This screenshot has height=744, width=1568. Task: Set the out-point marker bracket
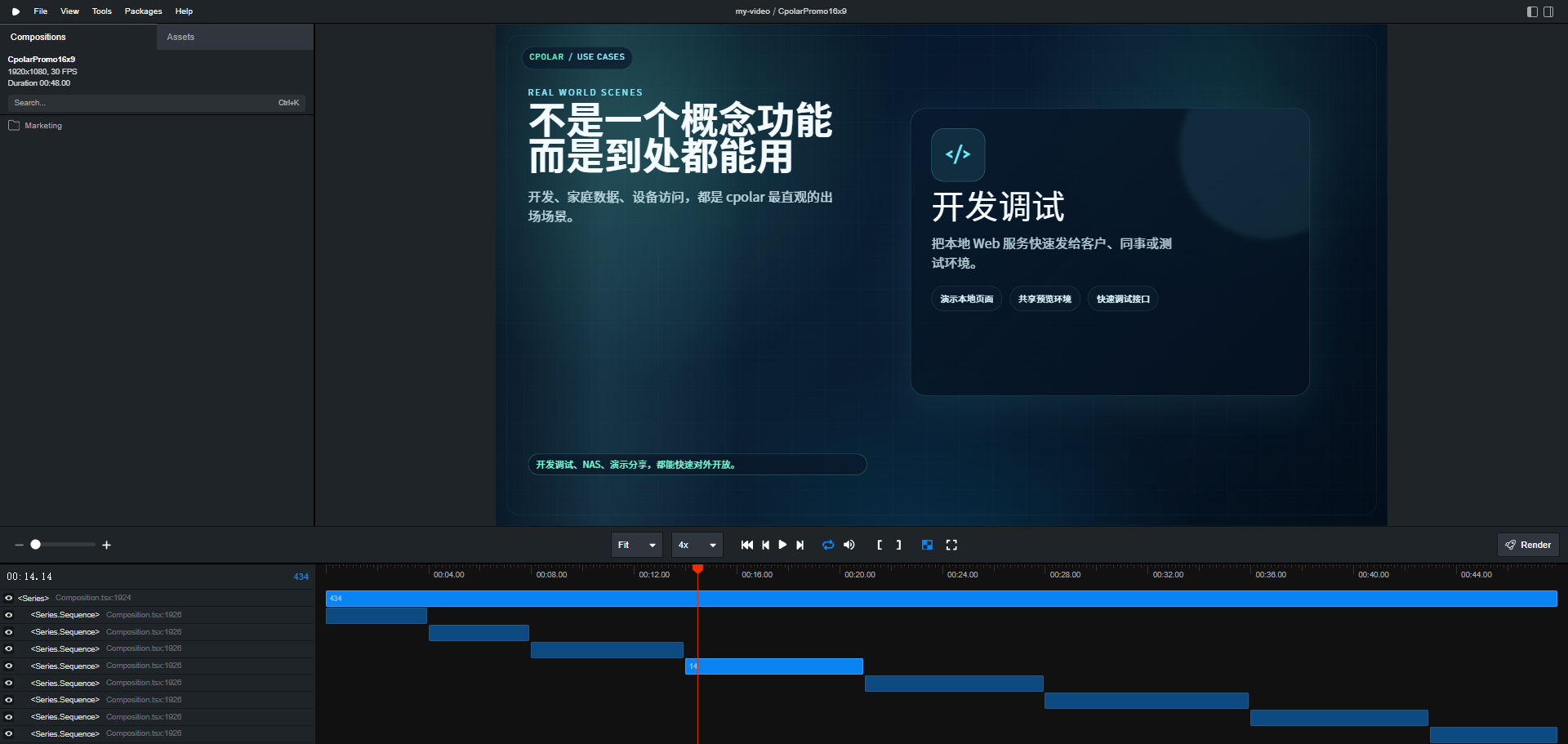point(898,545)
